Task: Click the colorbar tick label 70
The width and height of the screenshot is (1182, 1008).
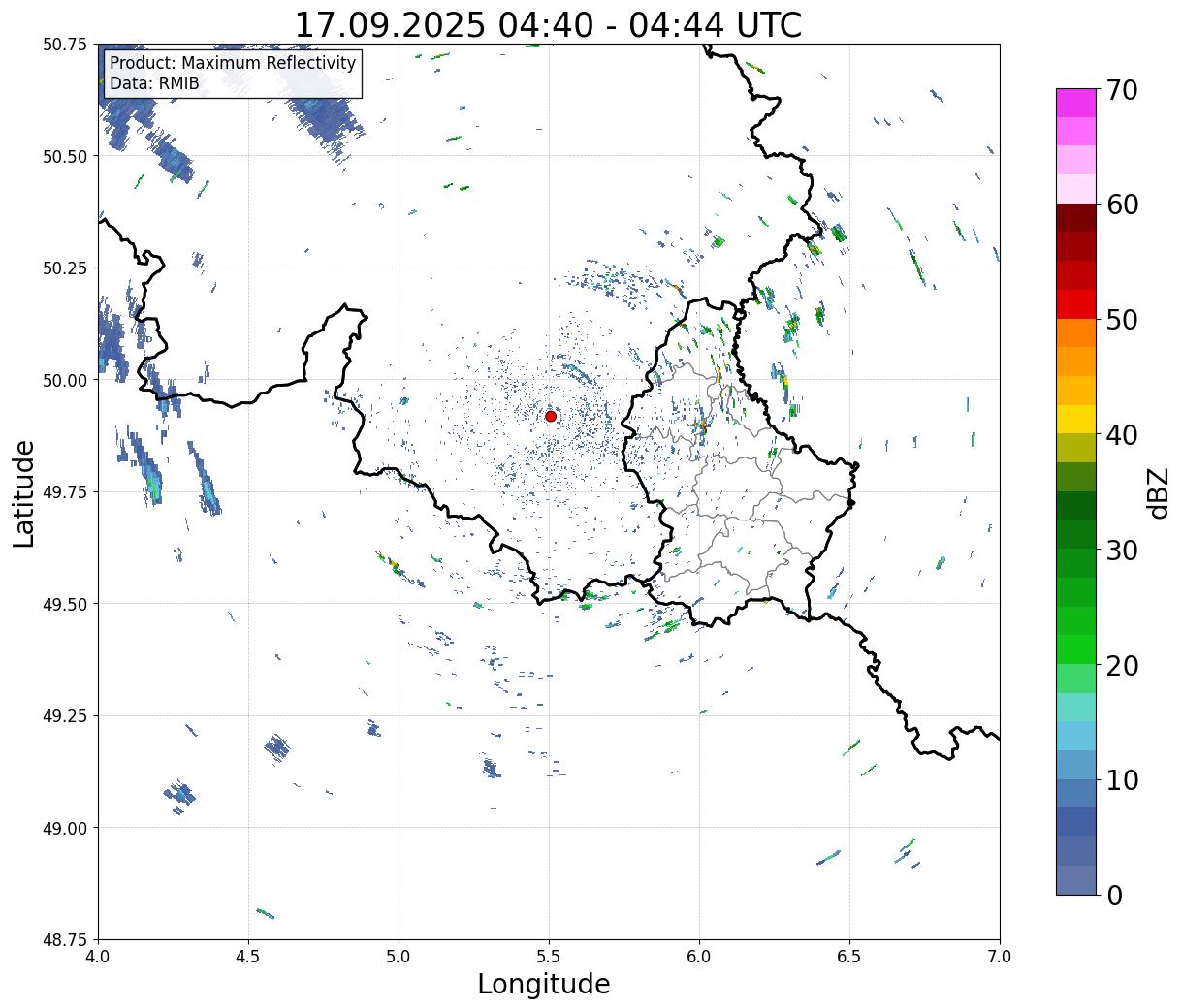Action: 1122,90
